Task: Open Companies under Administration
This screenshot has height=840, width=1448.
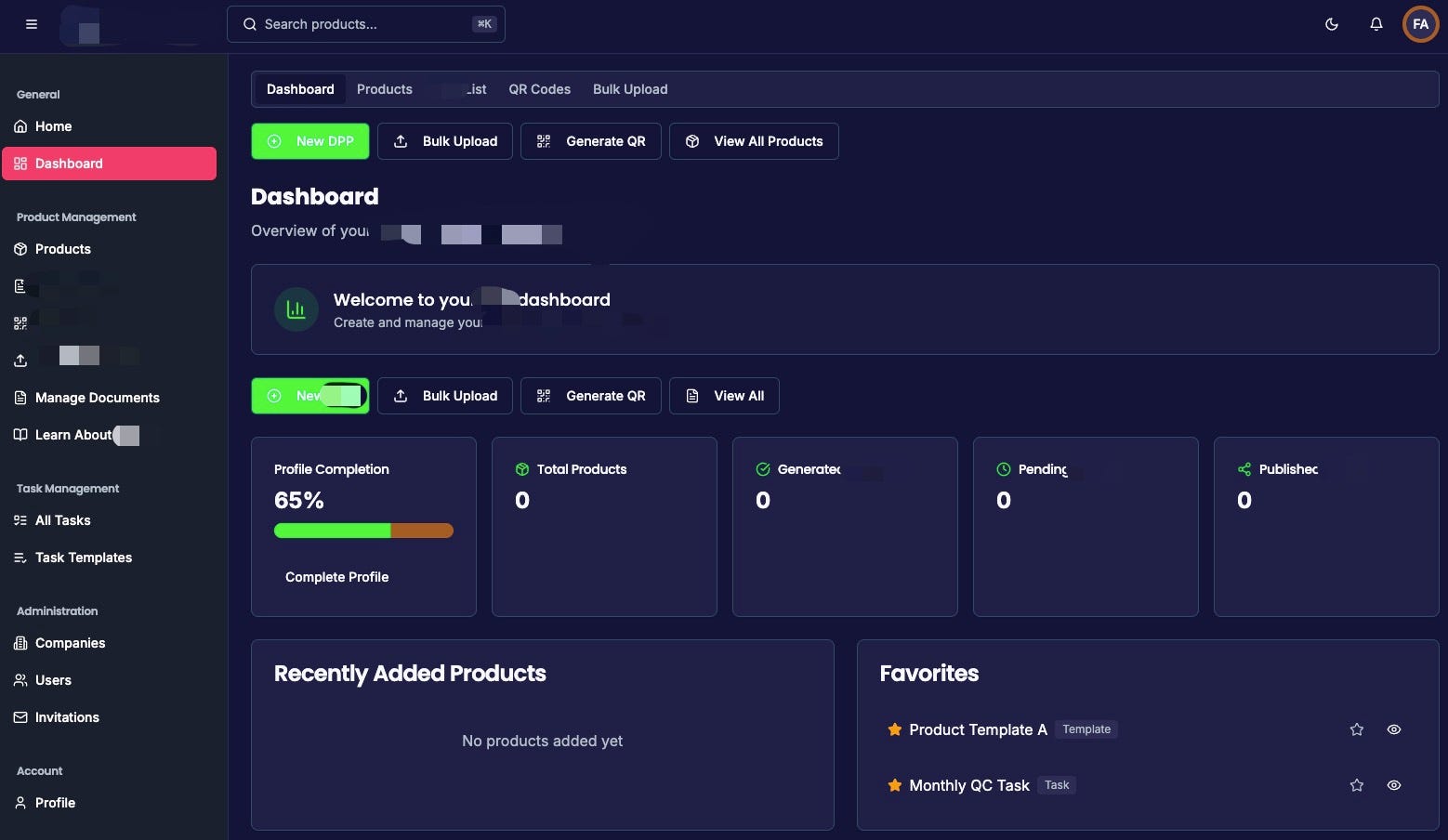Action: pyautogui.click(x=109, y=643)
